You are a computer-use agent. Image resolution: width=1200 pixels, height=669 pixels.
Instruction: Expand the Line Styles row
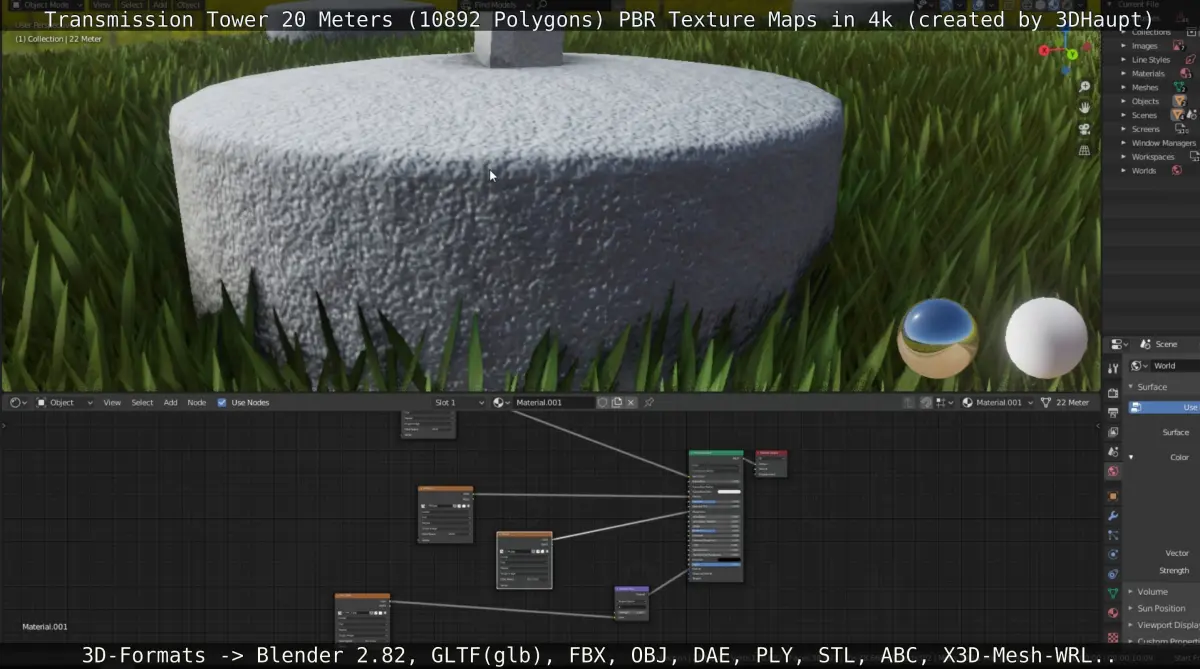tap(1124, 60)
